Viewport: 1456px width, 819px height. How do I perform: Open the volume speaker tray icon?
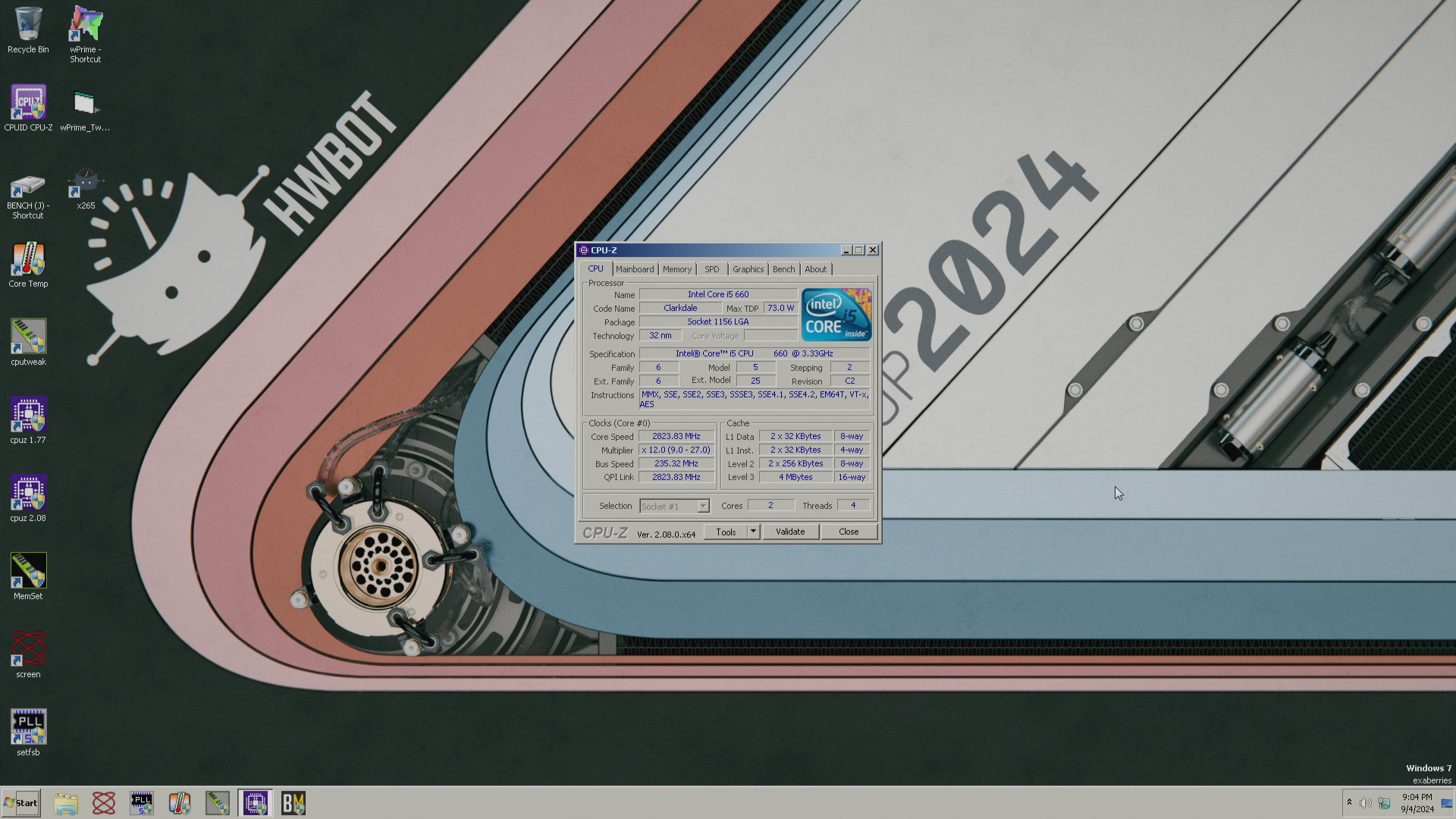1366,803
